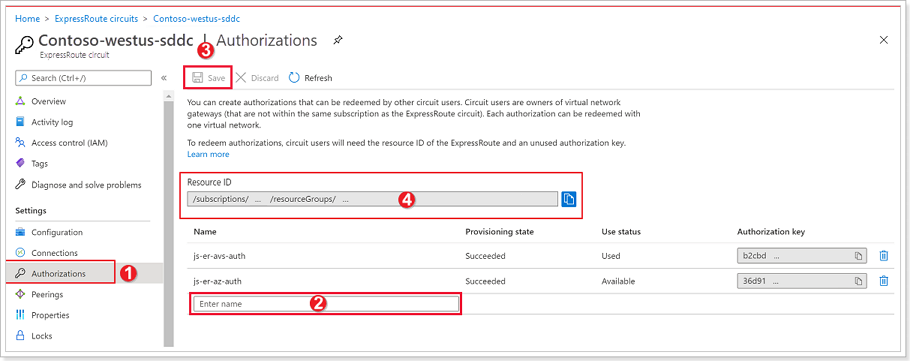Viewport: 910px width, 361px height.
Task: Select Connections in the Settings section
Action: (54, 253)
